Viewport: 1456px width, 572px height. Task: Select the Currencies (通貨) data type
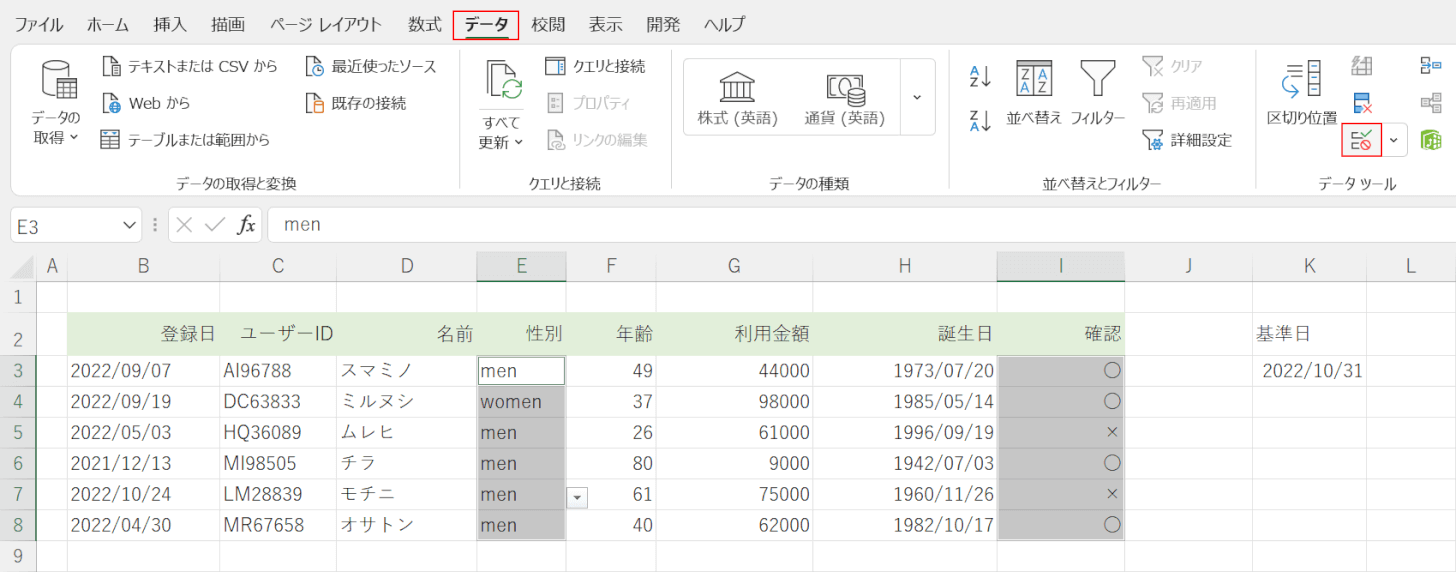[x=845, y=98]
